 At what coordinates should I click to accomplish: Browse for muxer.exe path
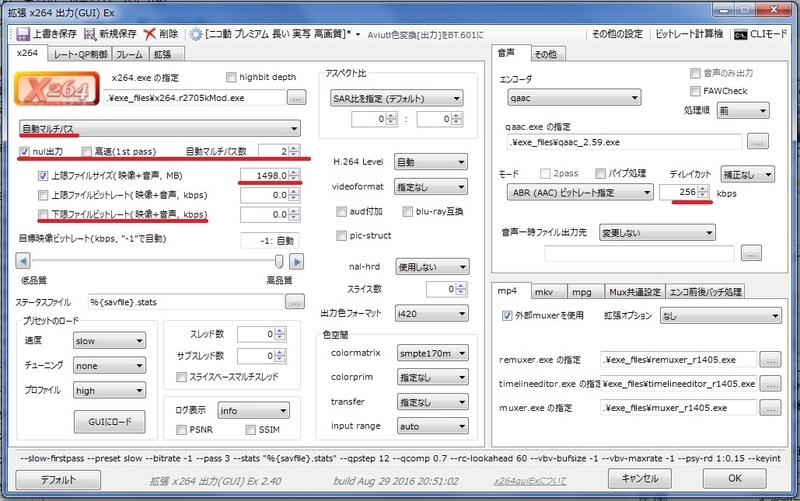point(770,408)
